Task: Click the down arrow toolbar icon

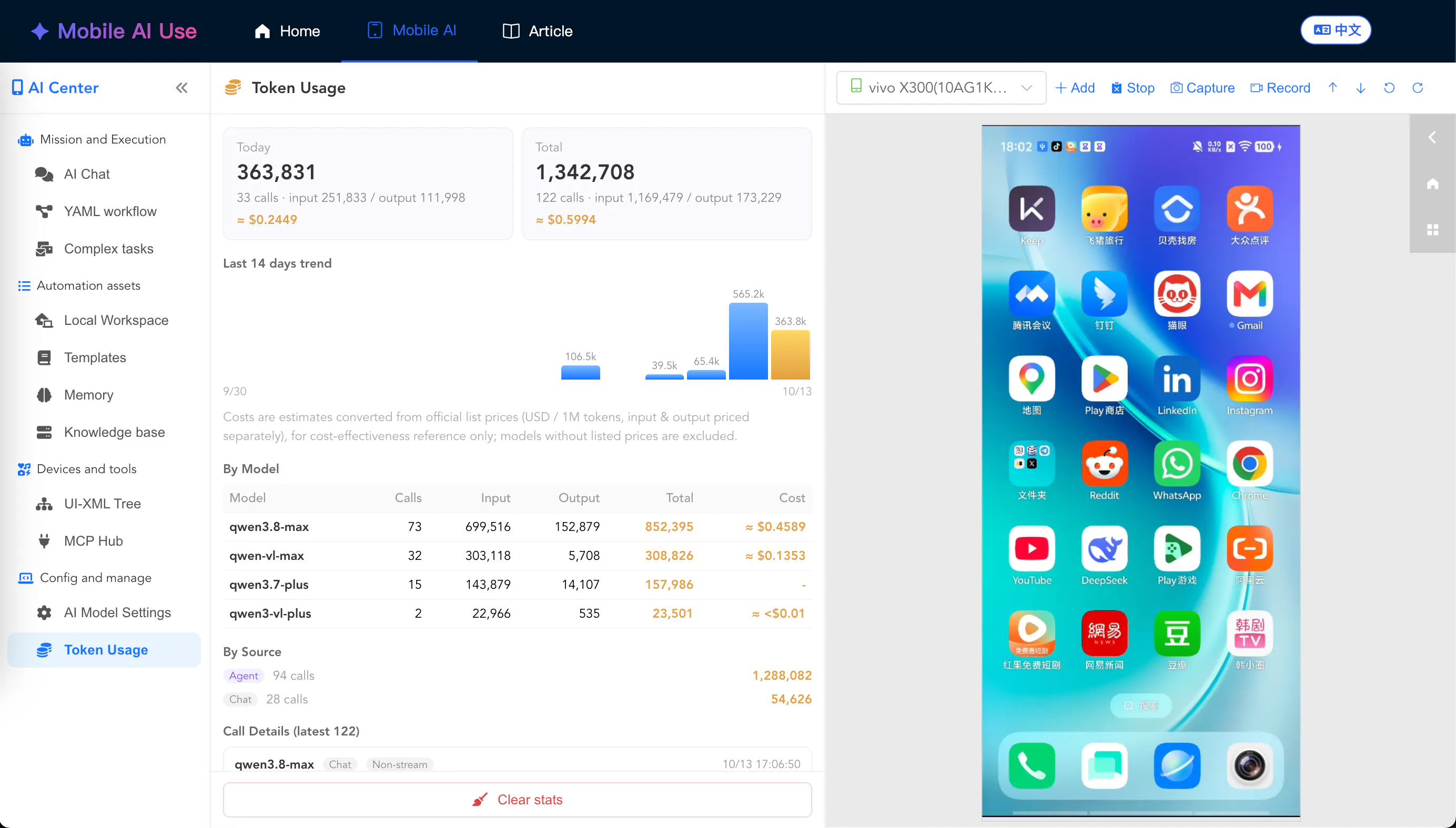Action: [1360, 88]
